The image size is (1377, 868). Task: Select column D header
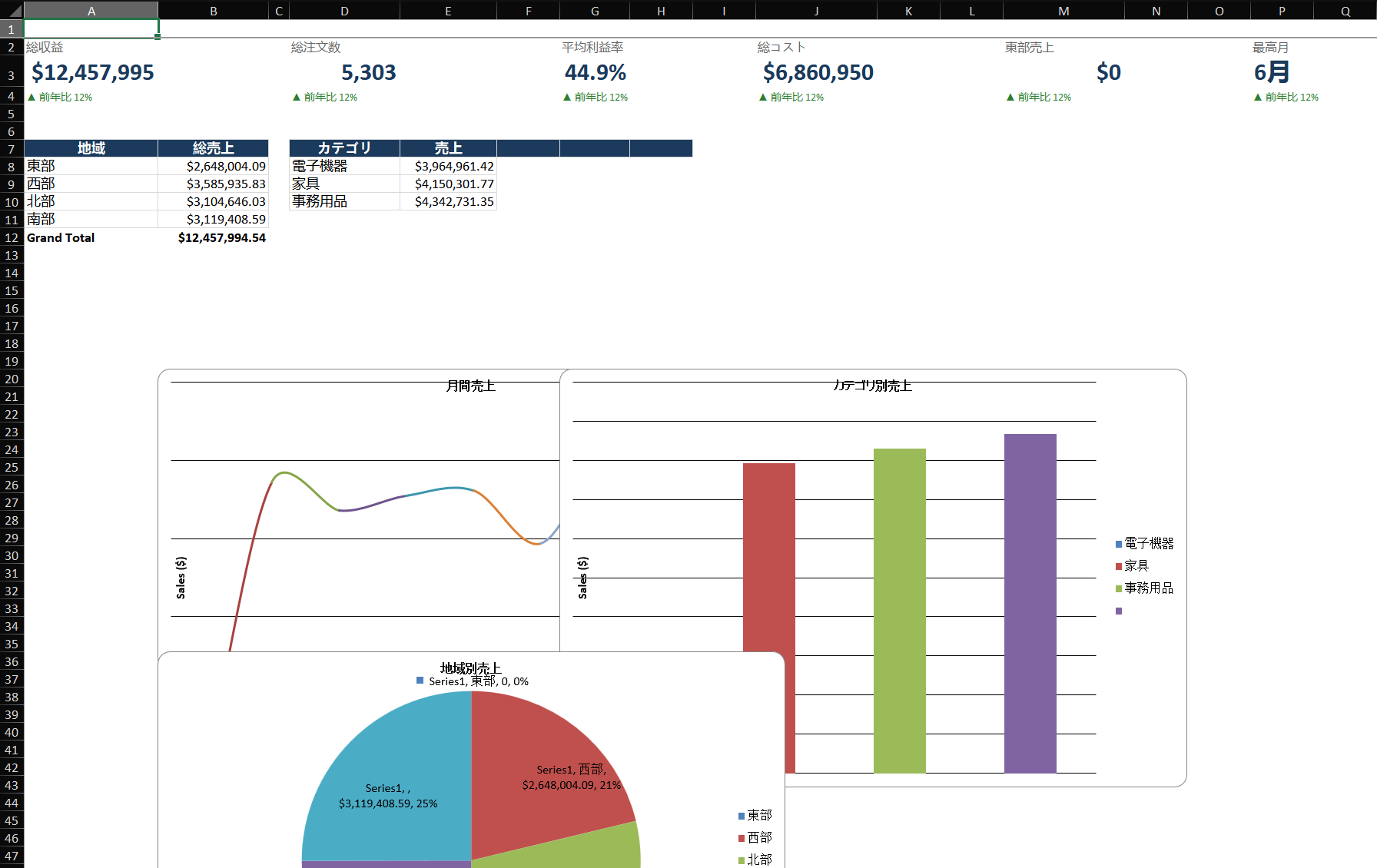344,11
